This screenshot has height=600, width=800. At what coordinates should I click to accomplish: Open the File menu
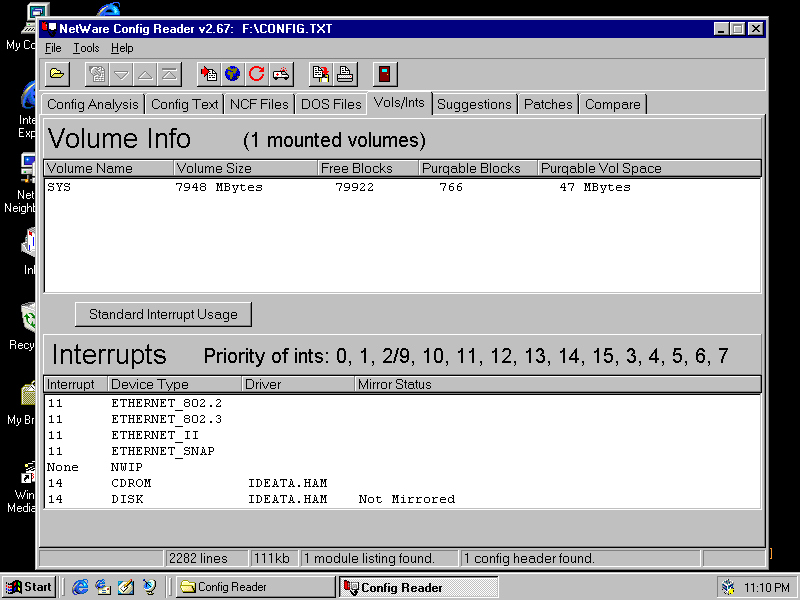click(53, 48)
